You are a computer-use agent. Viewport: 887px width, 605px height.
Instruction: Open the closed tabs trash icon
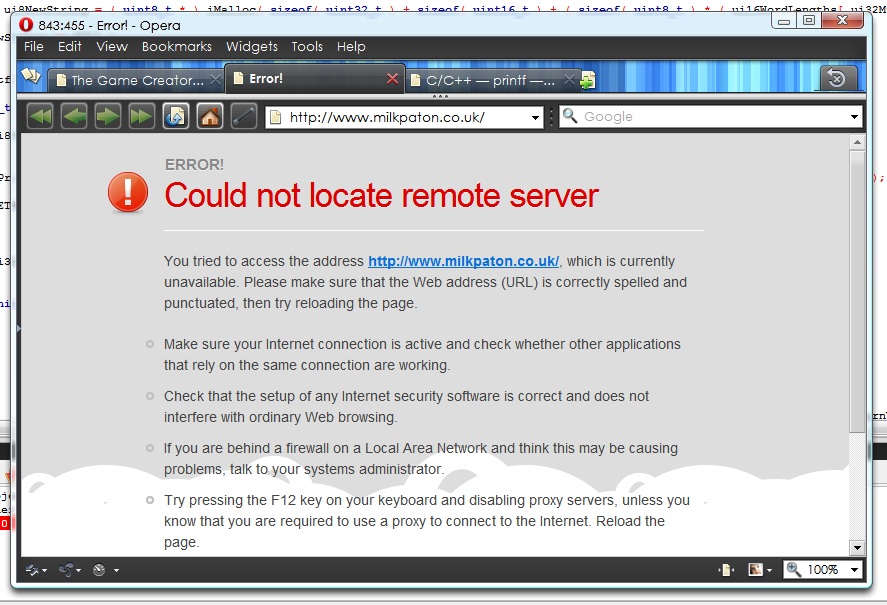pos(838,78)
